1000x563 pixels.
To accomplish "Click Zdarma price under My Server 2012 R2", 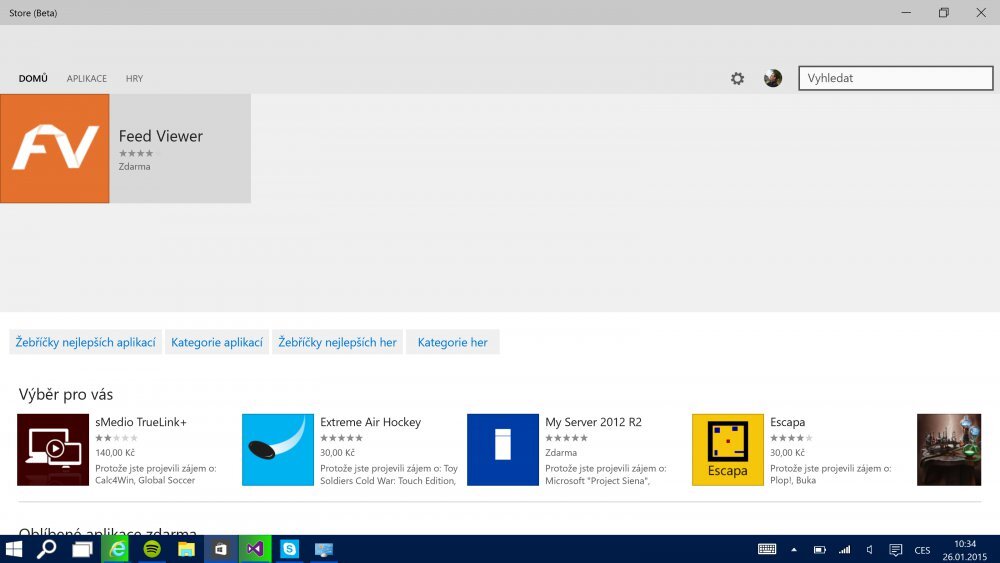I will coord(561,453).
